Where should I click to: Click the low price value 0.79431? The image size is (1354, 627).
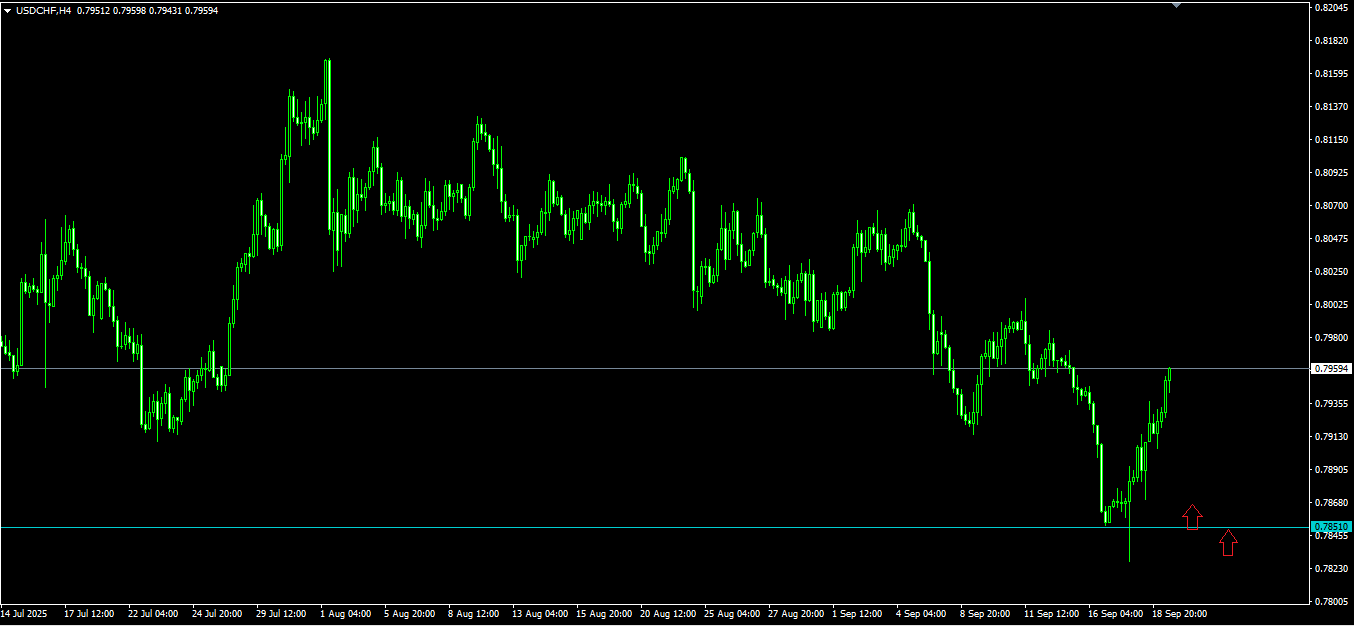pos(165,10)
